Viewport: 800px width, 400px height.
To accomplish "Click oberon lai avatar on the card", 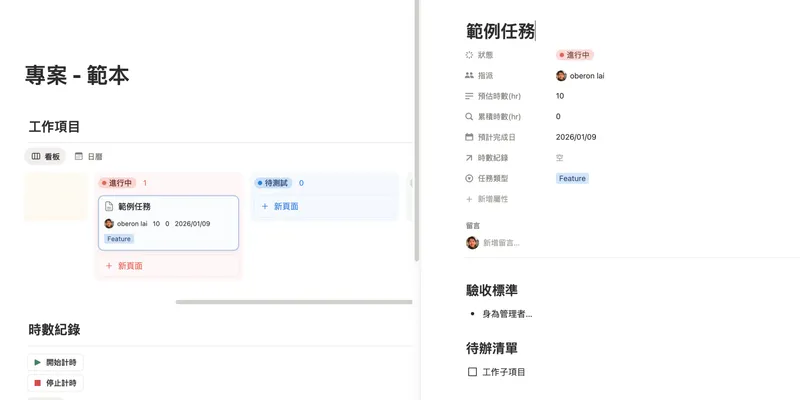I will click(x=109, y=223).
